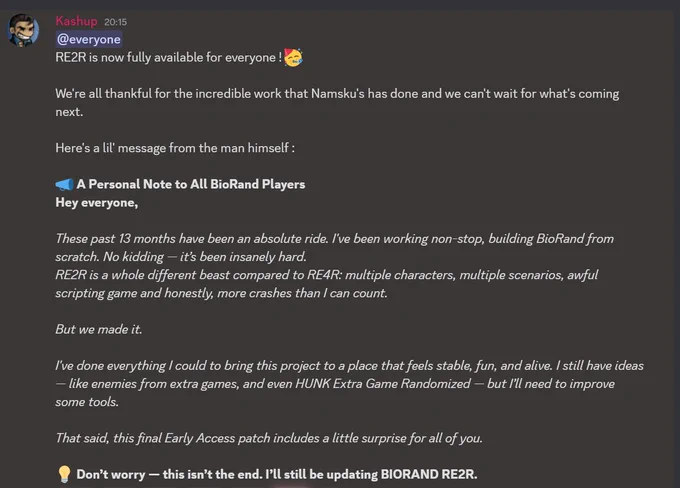This screenshot has height=488, width=680.
Task: Click the "These past 13 months" paragraph
Action: click(334, 248)
